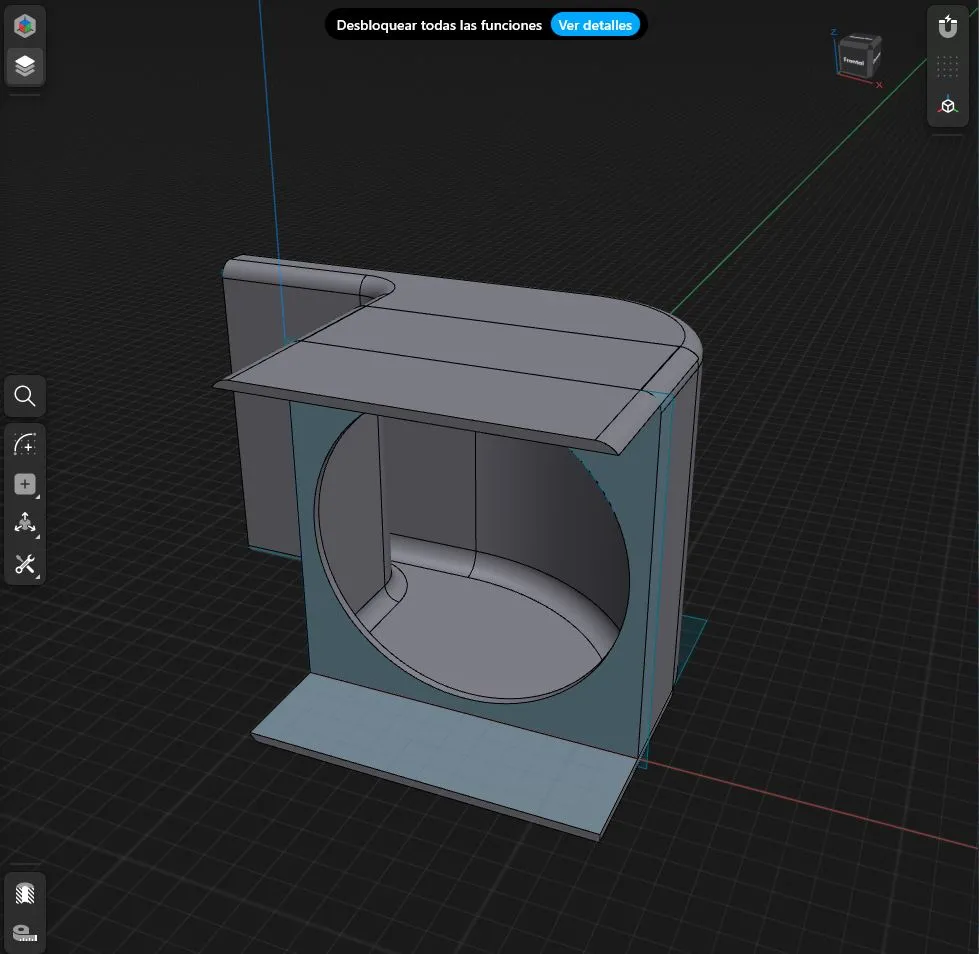Click the Frontal face of orientation cube
Viewport: 979px width, 954px height.
pyautogui.click(x=853, y=62)
